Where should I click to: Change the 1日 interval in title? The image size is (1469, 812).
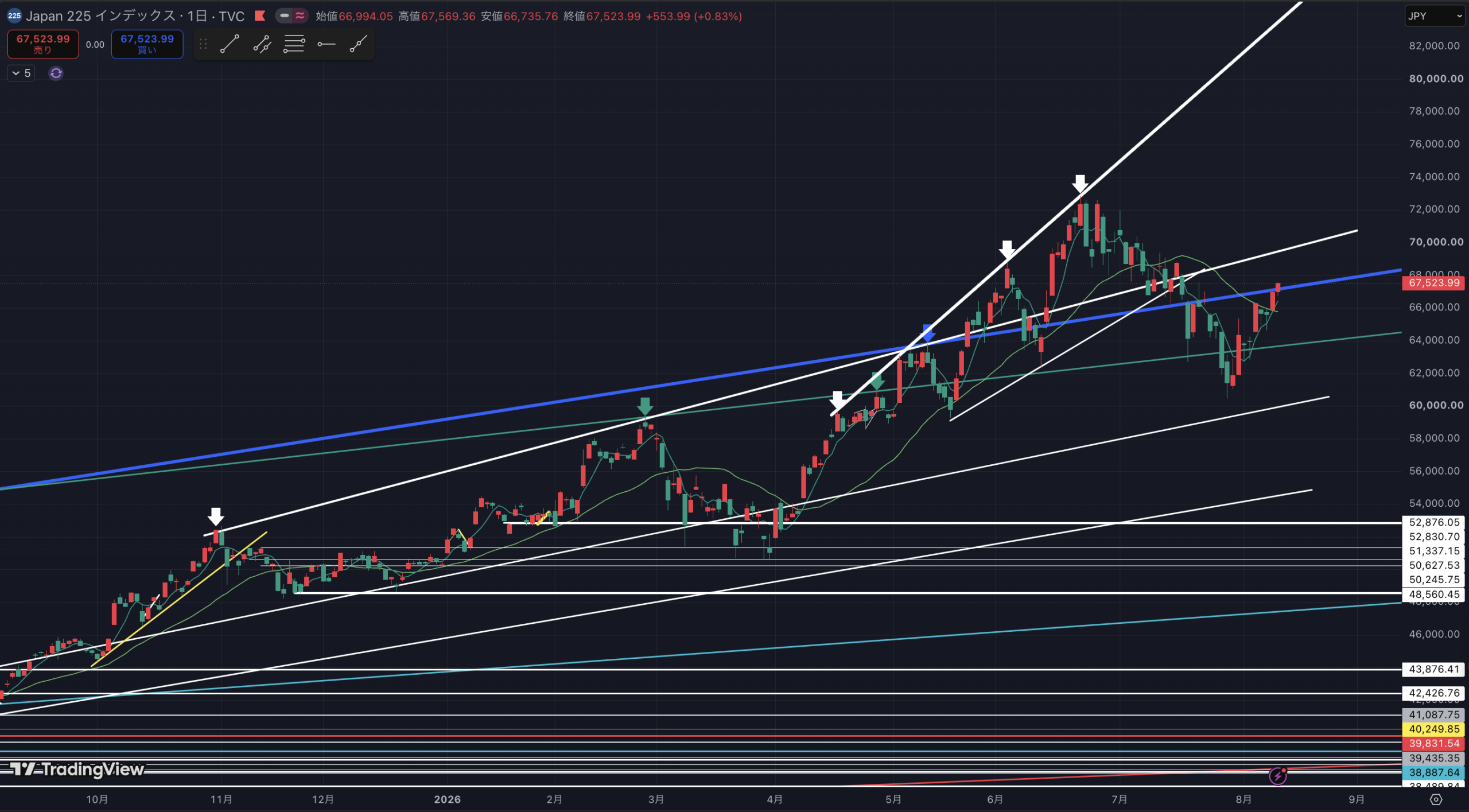pos(197,16)
